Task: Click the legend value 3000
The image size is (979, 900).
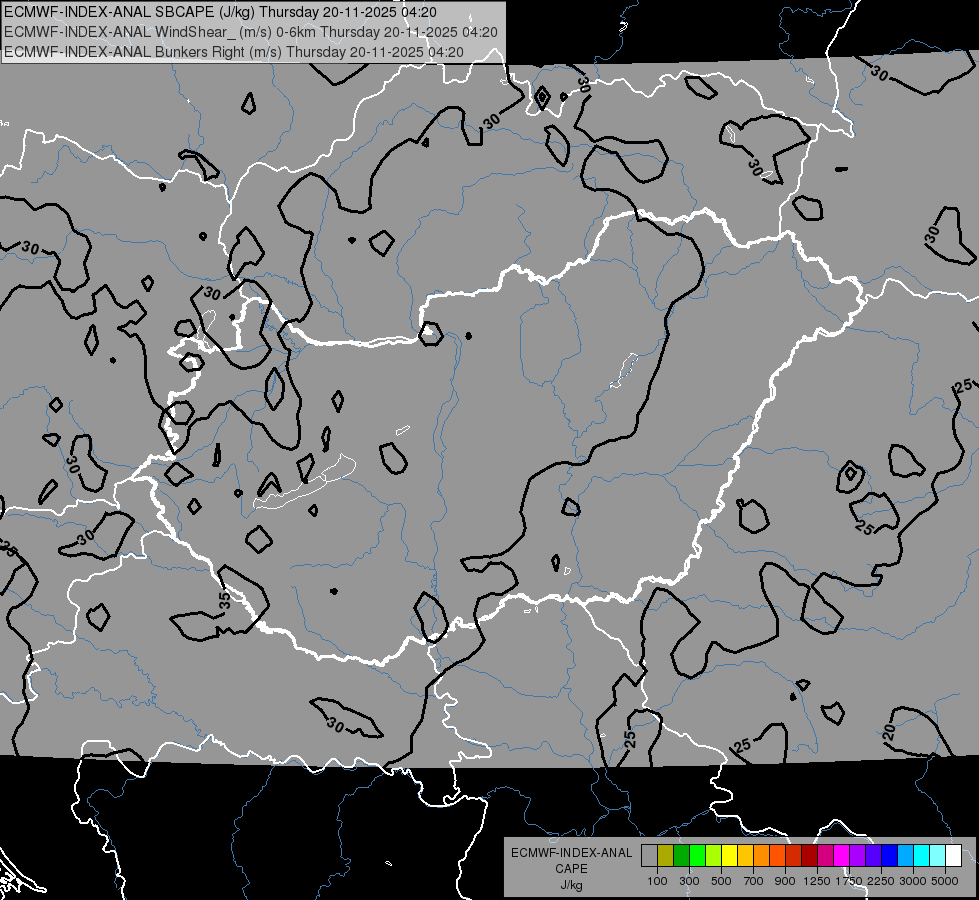Action: 913,881
